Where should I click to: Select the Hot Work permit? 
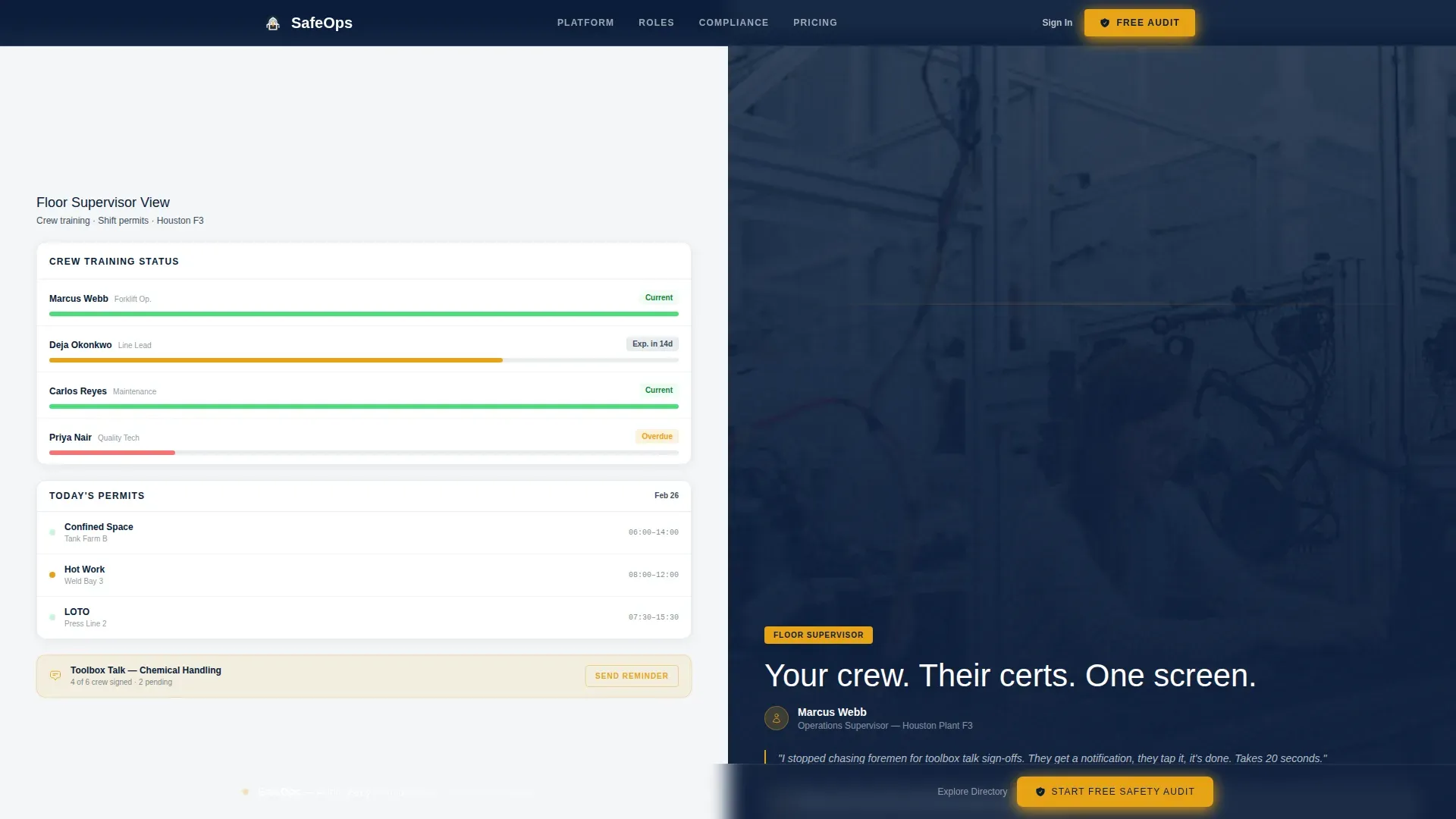tap(364, 575)
